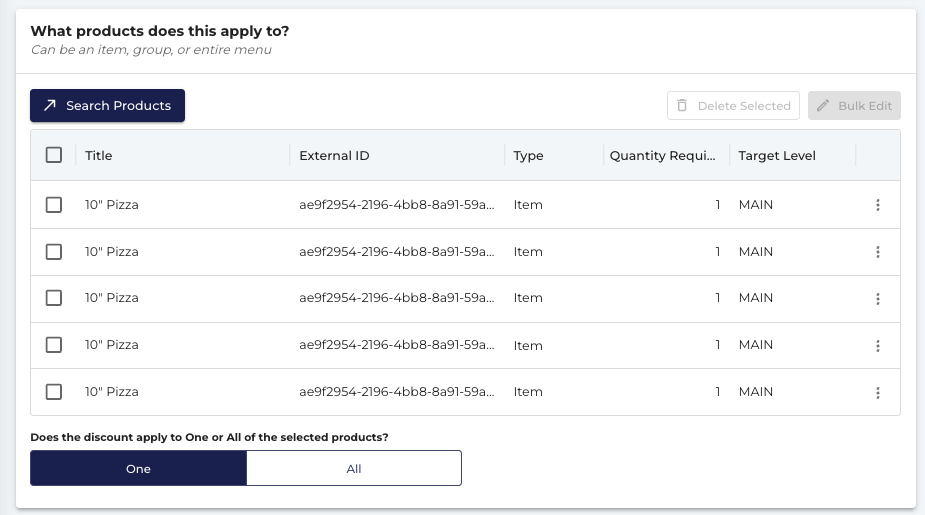This screenshot has height=515, width=925.
Task: Click the second row's 10" Pizza title
Action: [111, 252]
